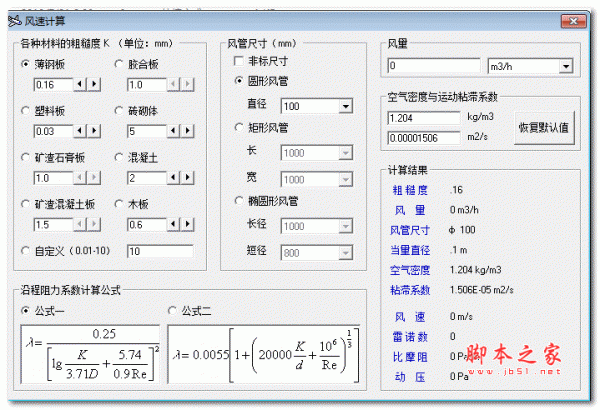The width and height of the screenshot is (600, 410).
Task: Click the 砖砌体 value field 5
Action: (147, 131)
